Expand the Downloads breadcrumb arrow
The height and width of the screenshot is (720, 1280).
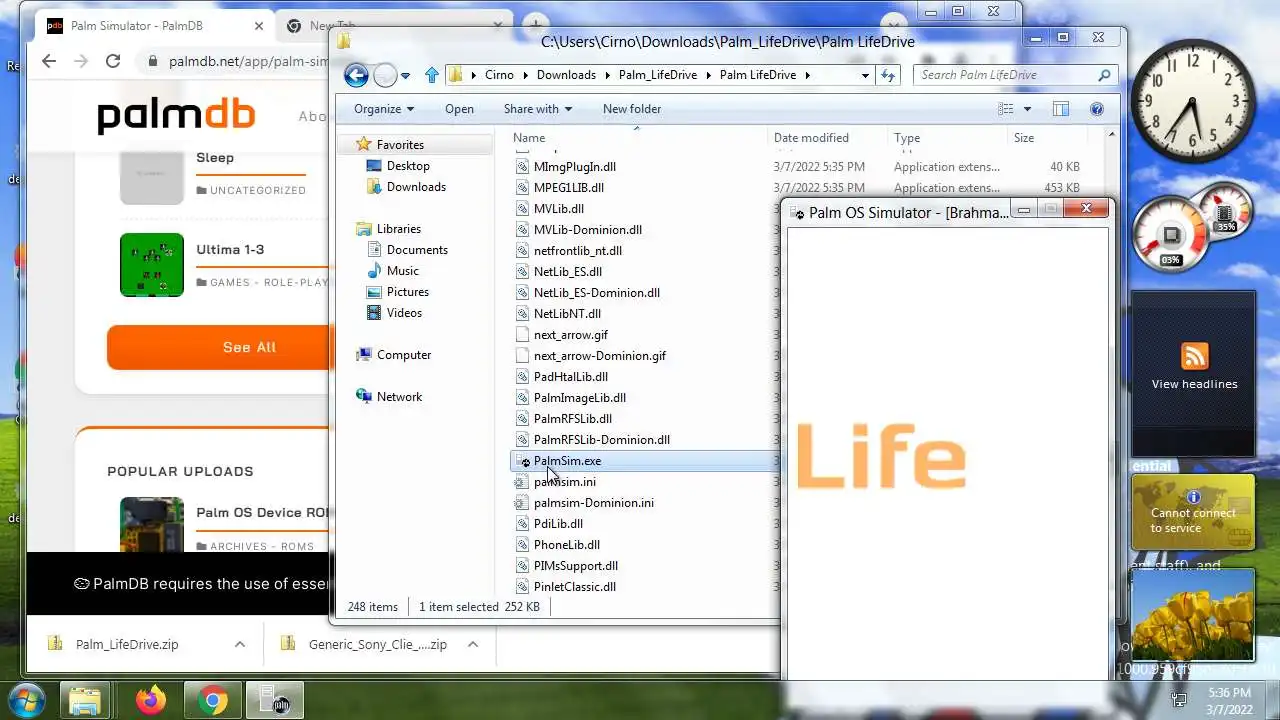(x=606, y=75)
